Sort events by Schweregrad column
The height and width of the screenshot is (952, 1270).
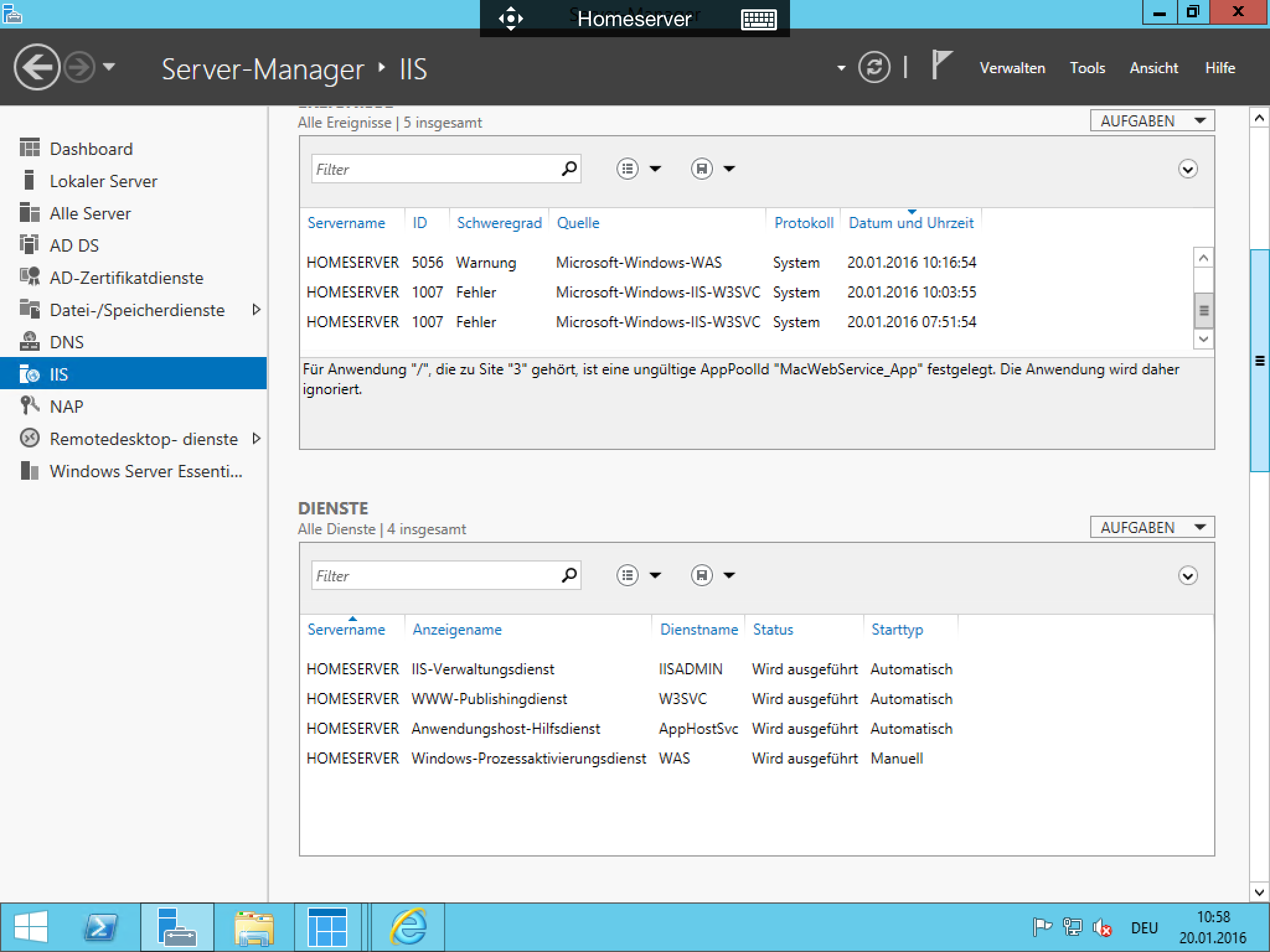tap(499, 223)
